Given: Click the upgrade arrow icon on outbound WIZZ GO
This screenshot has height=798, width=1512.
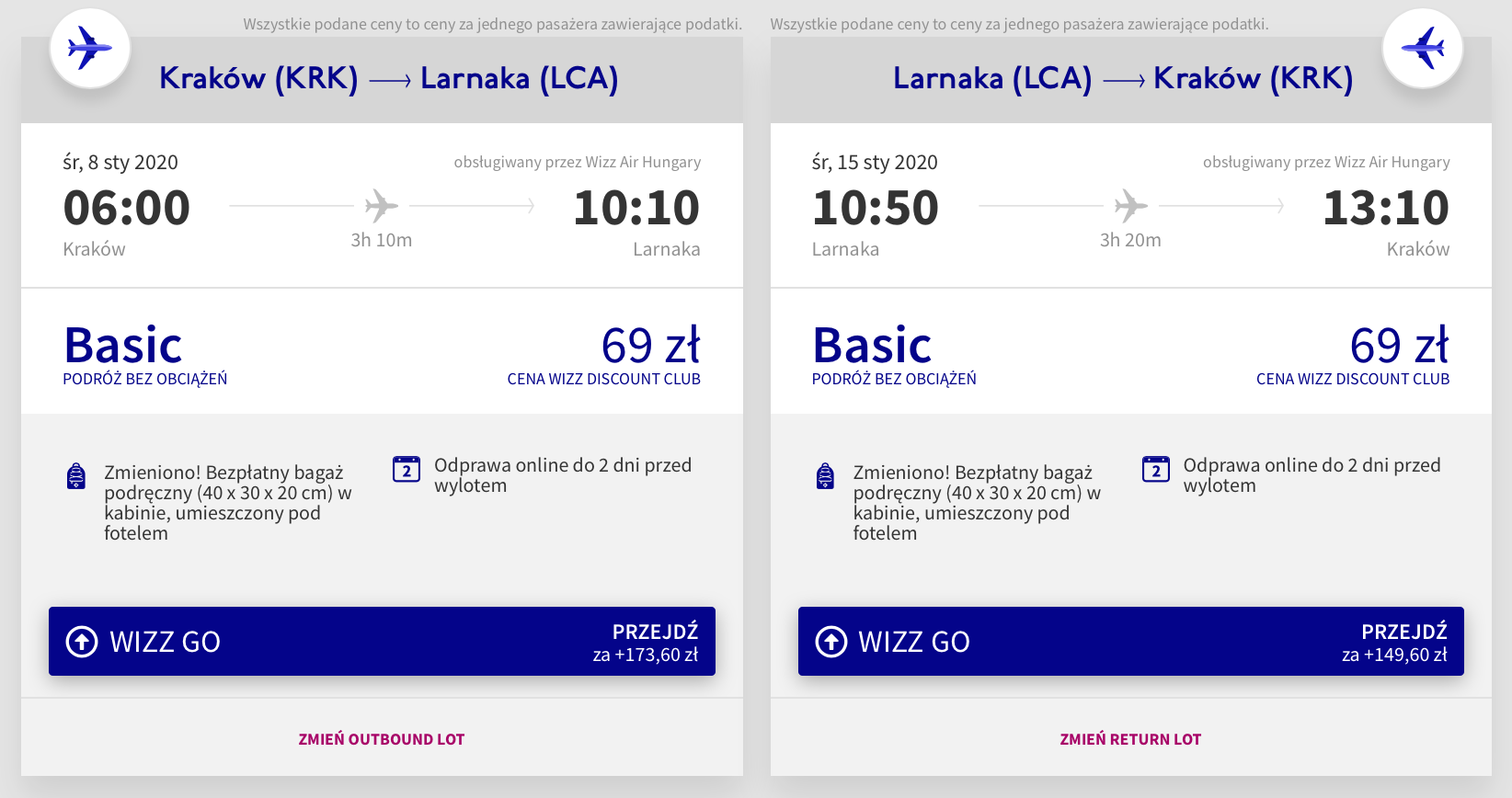Looking at the screenshot, I should pyautogui.click(x=82, y=641).
